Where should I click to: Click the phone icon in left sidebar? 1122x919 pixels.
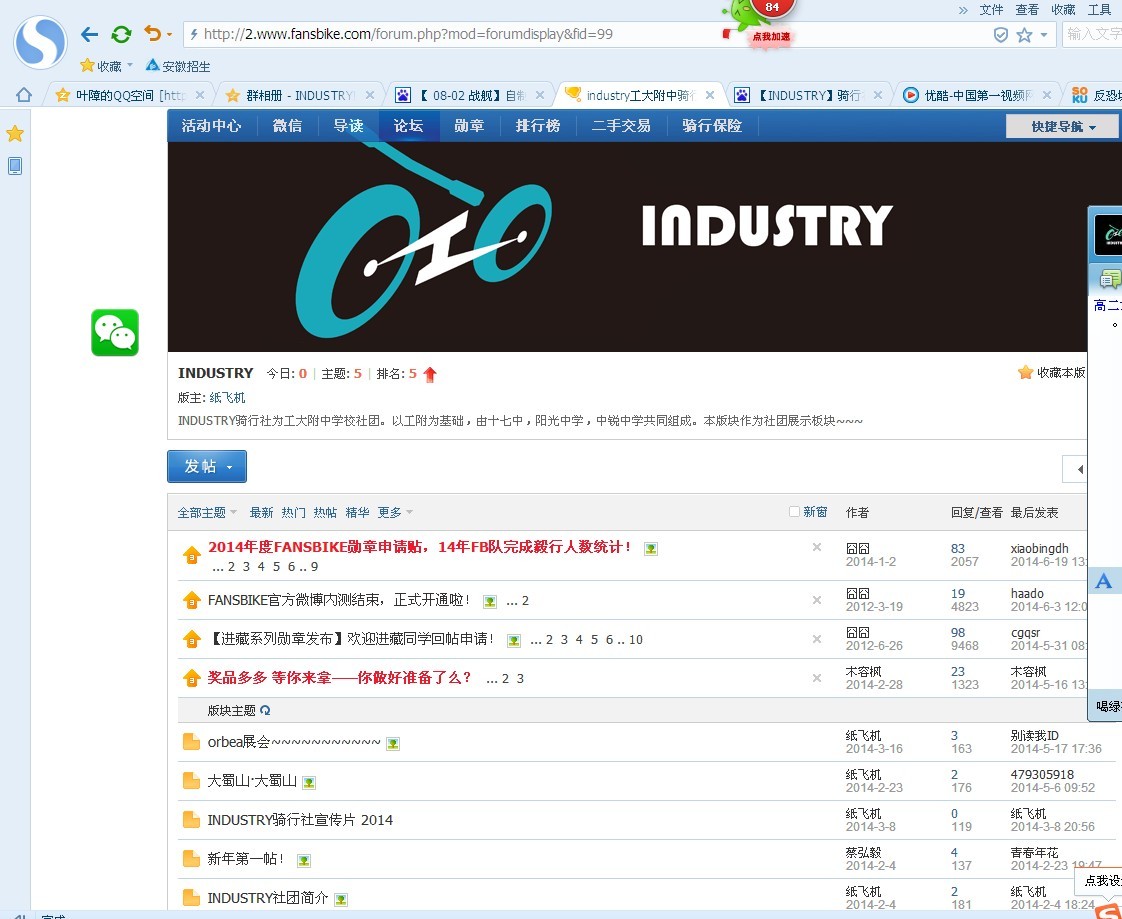[14, 166]
